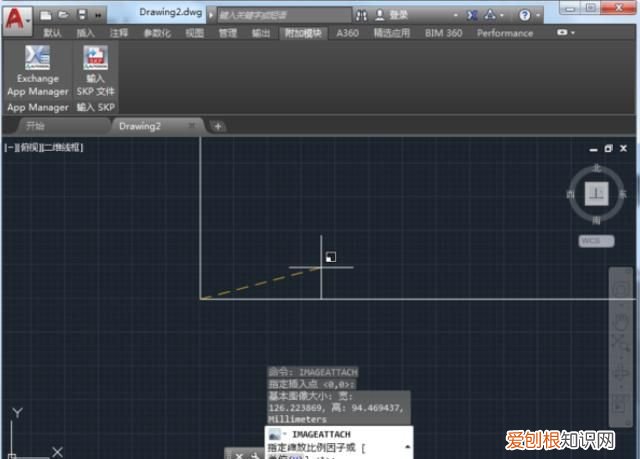Image resolution: width=640 pixels, height=459 pixels.
Task: Click the ViewCube top face 上
Action: 596,194
